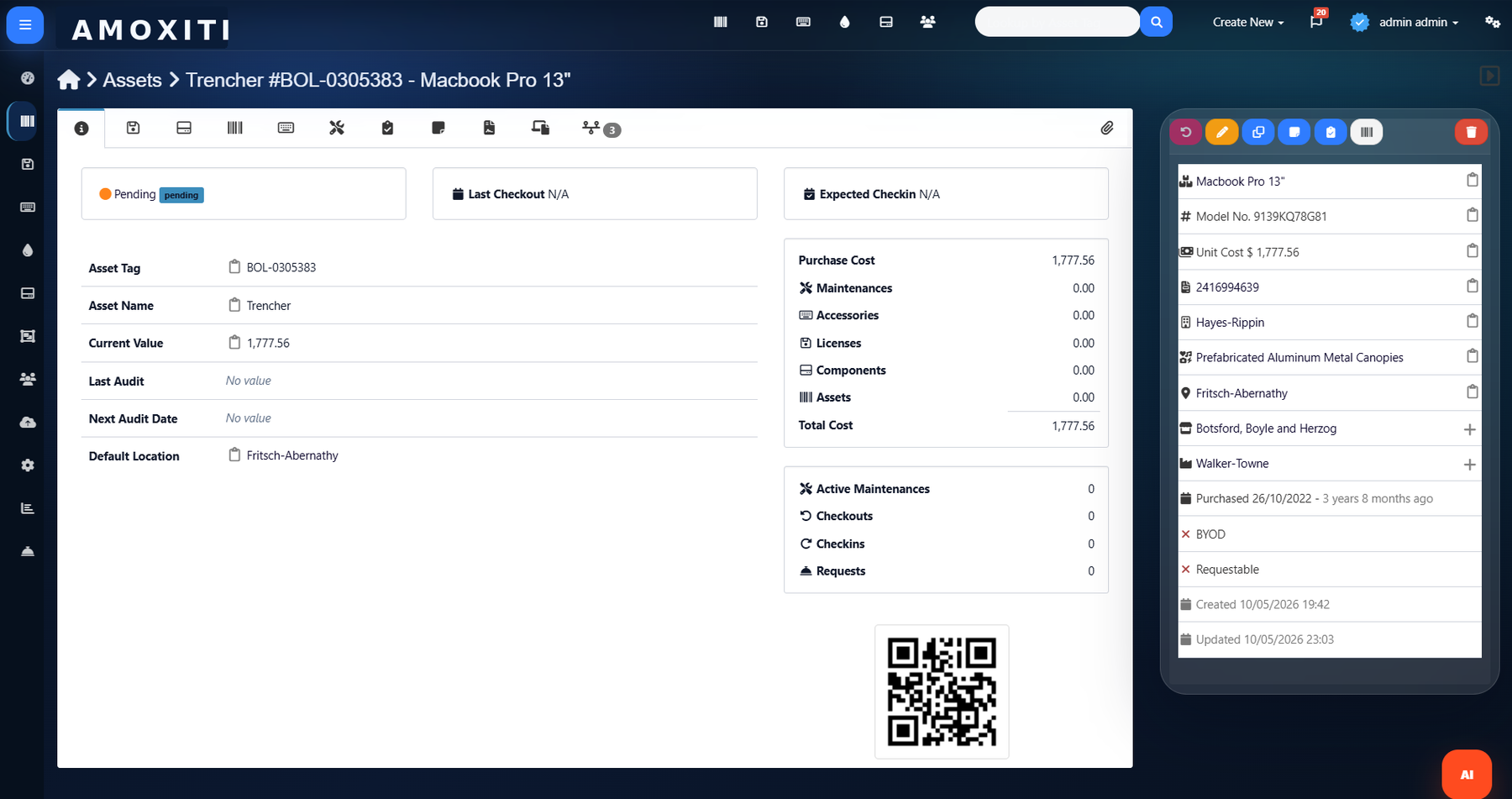The width and height of the screenshot is (1512, 799).
Task: Focus the top search input field
Action: 1057,22
